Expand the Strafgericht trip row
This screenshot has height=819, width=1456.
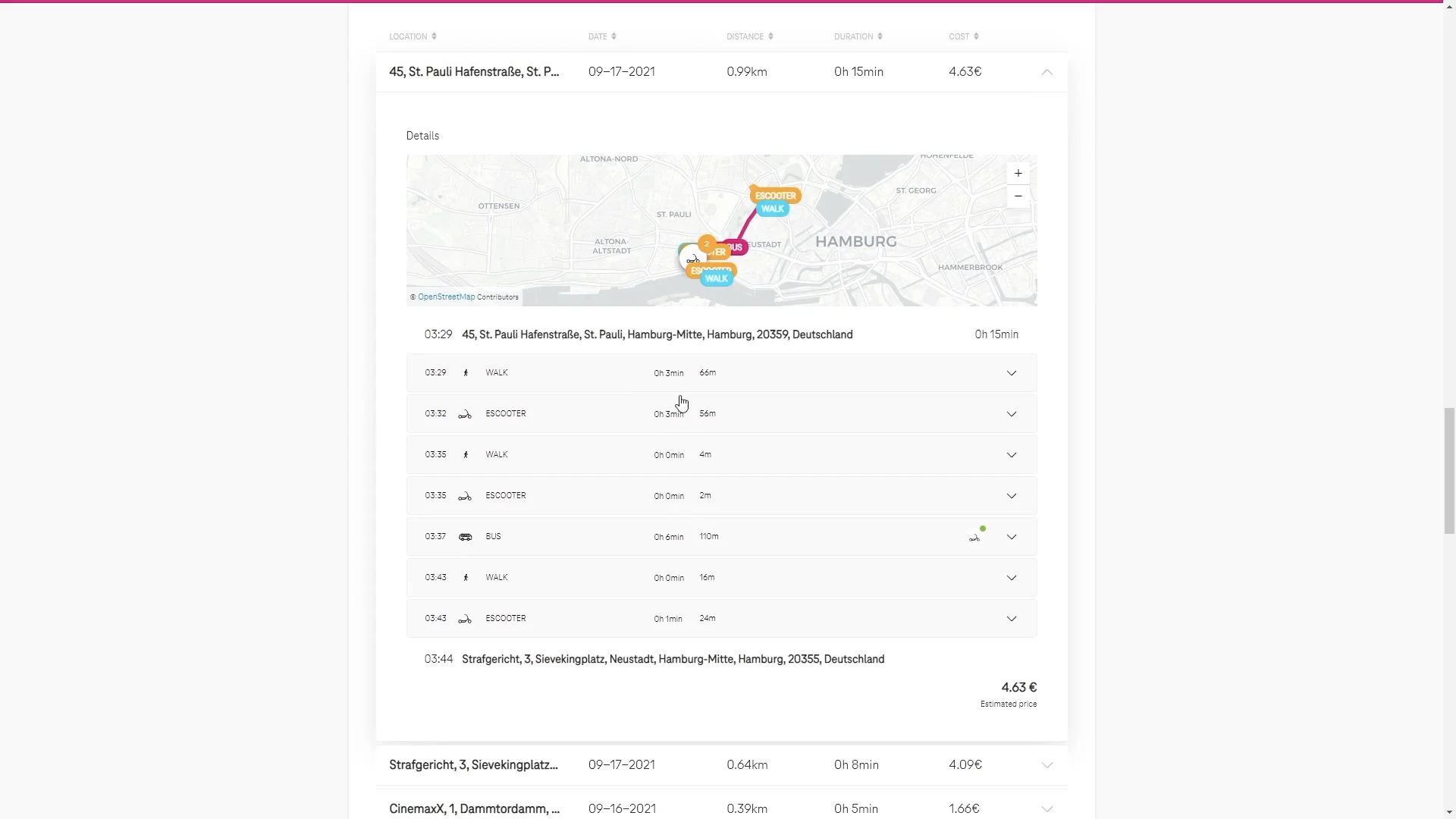tap(1046, 765)
